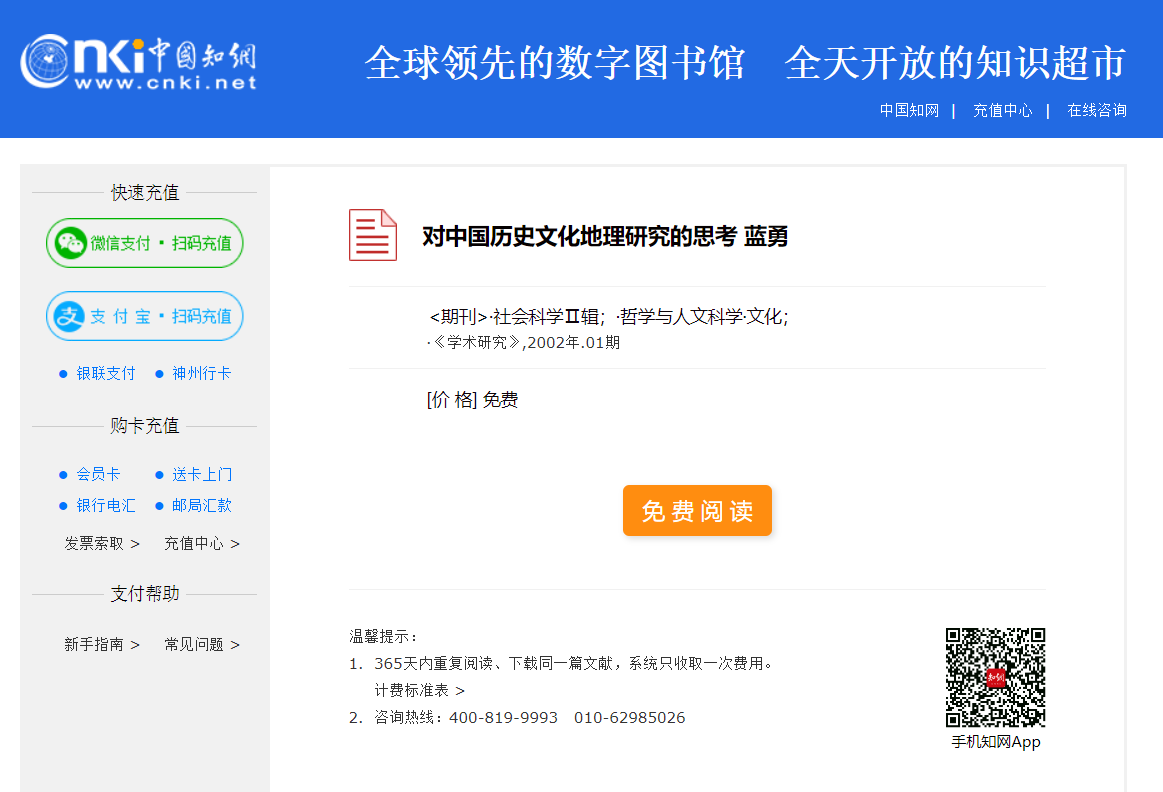The image size is (1163, 792).
Task: Select 神州行卡 payment option
Action: [x=201, y=373]
